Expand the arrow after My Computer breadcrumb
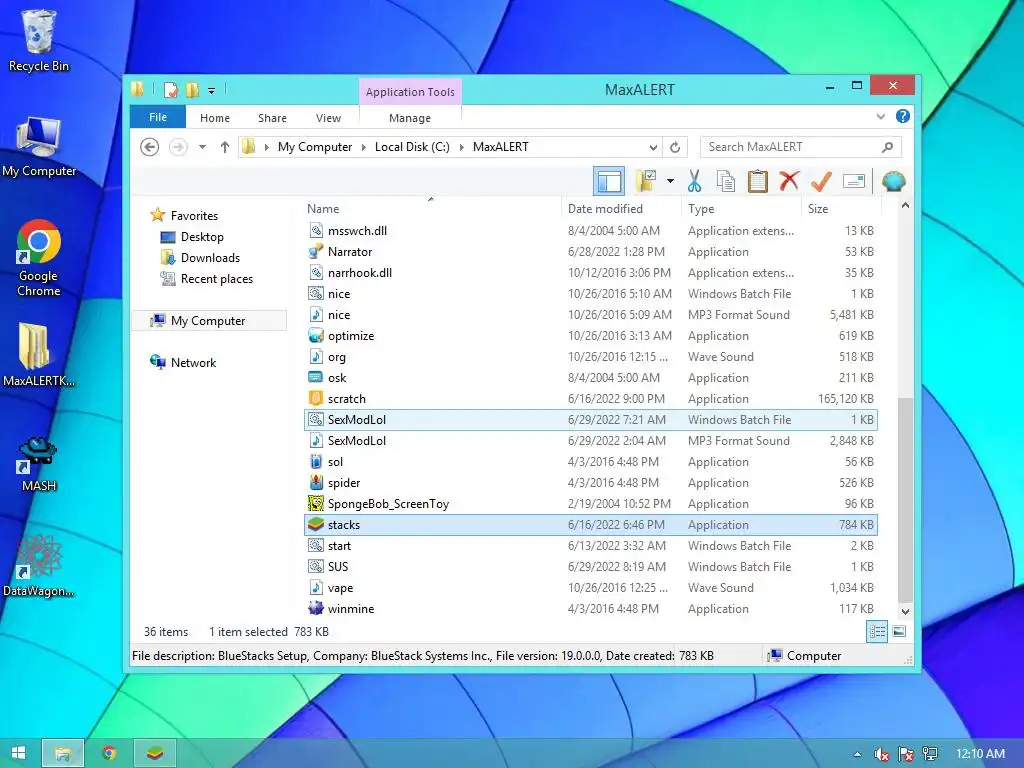1024x768 pixels. point(364,147)
